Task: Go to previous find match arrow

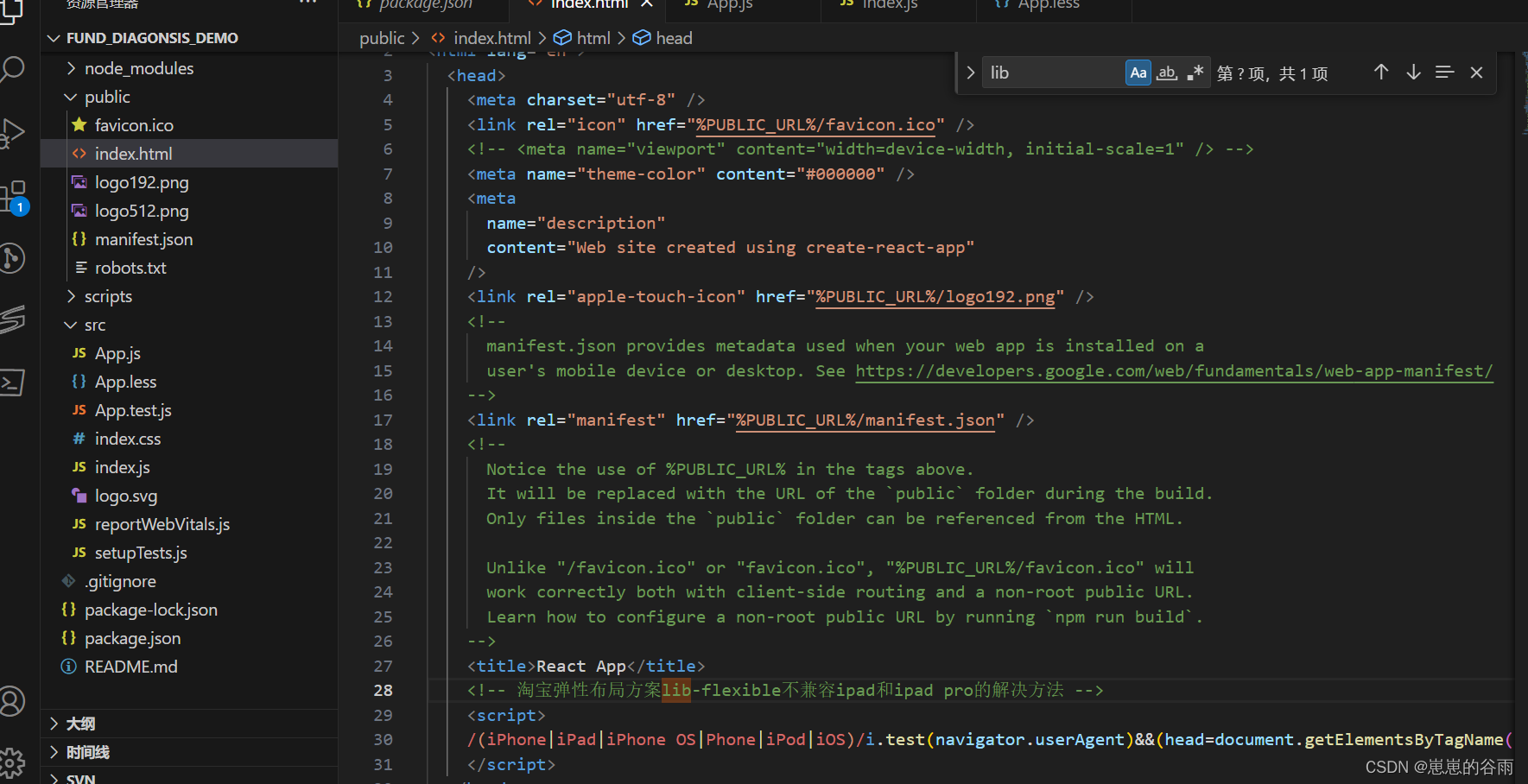Action: [1381, 73]
